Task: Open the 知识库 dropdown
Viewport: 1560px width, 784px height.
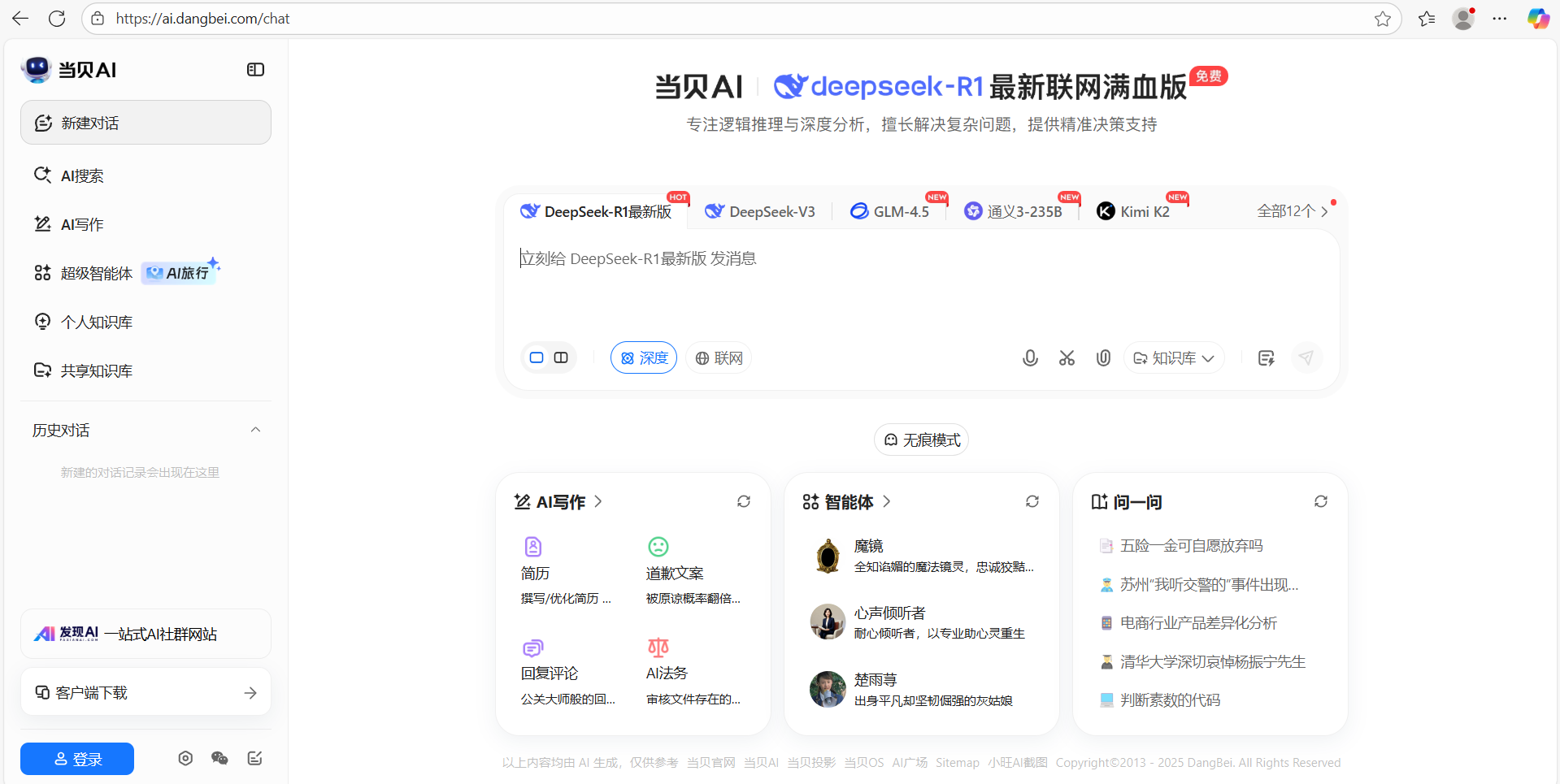Action: (1174, 358)
